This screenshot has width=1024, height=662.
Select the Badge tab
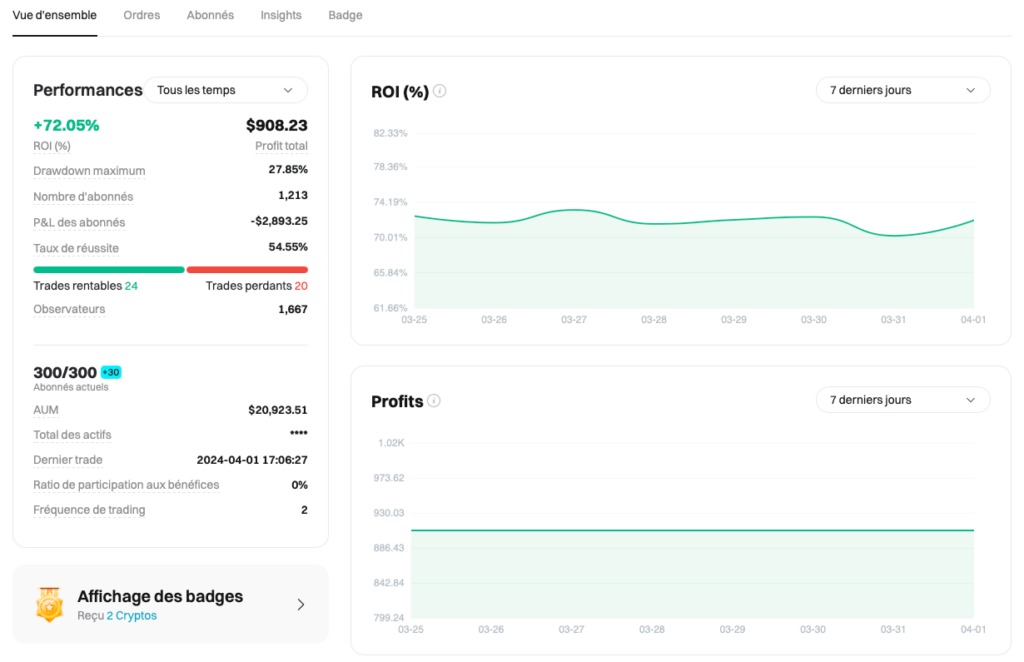click(345, 15)
